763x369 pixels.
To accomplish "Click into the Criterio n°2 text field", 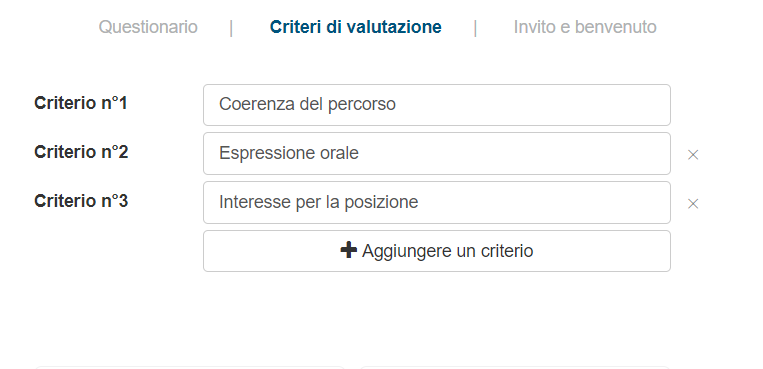I will [x=436, y=153].
